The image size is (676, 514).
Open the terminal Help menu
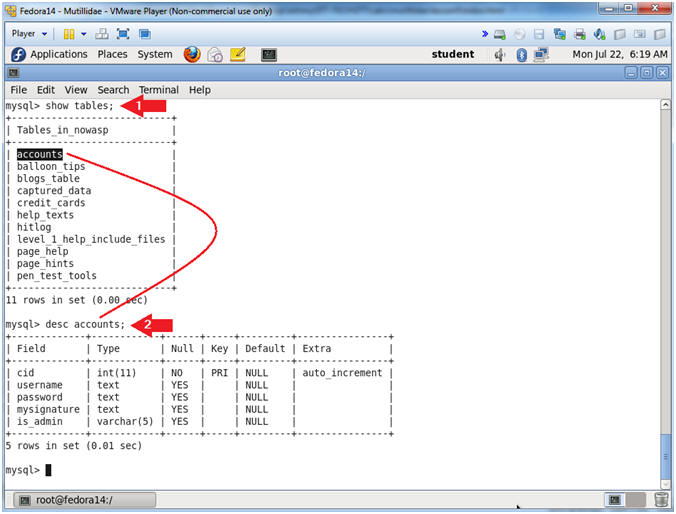(x=200, y=90)
